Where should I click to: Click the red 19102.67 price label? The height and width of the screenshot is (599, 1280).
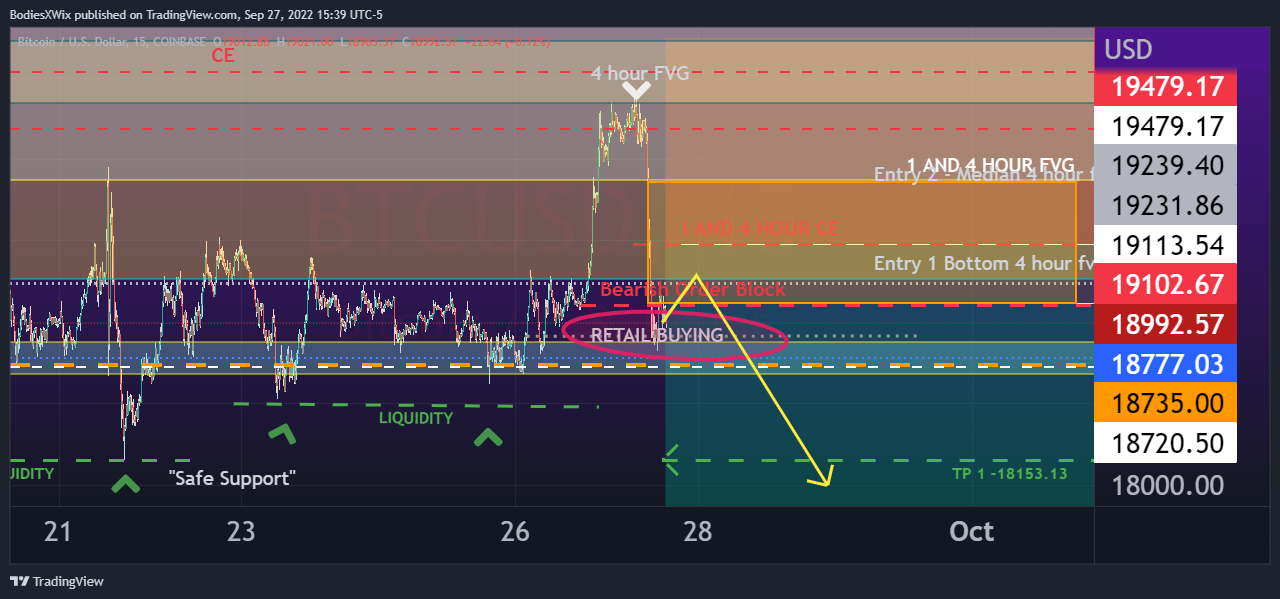point(1166,284)
